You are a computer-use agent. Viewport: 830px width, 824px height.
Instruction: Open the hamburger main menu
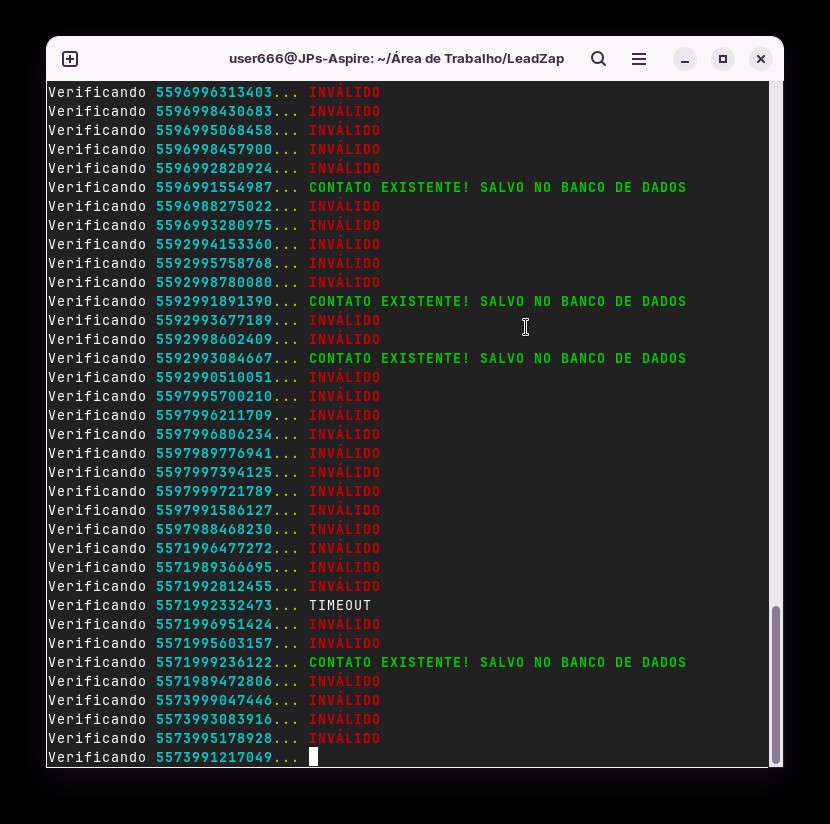tap(639, 59)
